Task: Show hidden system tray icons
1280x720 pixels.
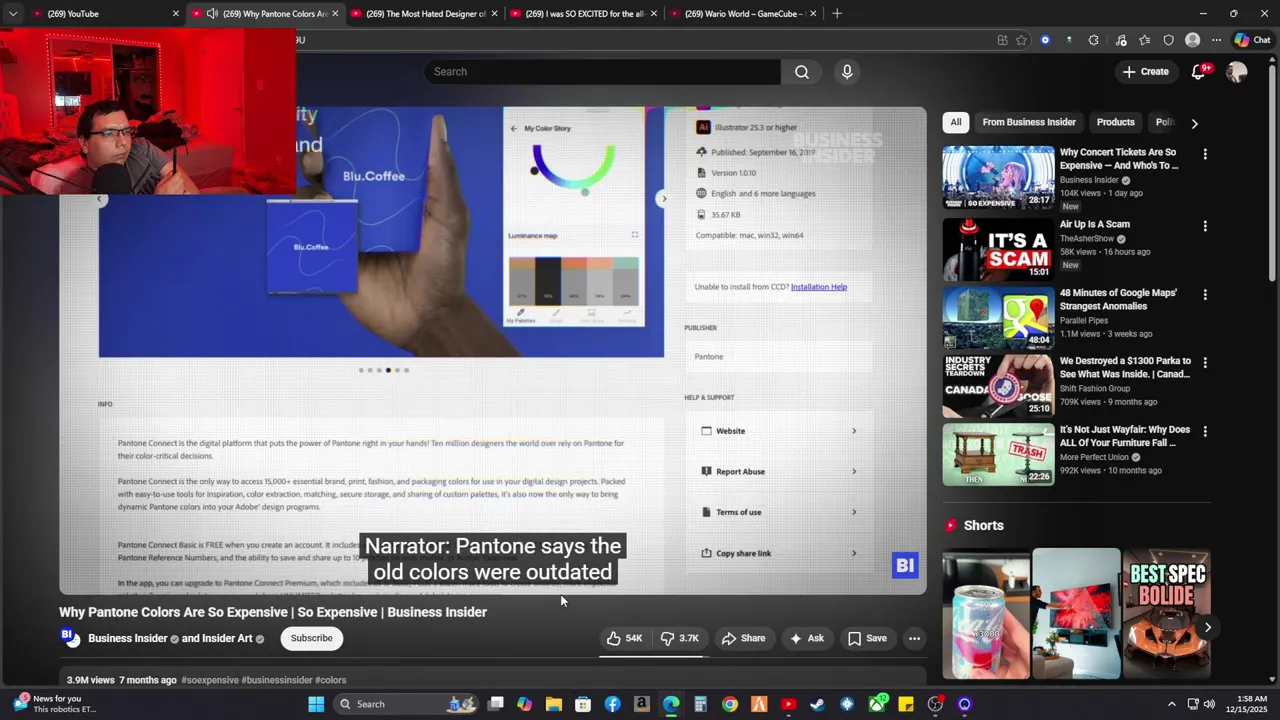Action: click(x=1172, y=704)
